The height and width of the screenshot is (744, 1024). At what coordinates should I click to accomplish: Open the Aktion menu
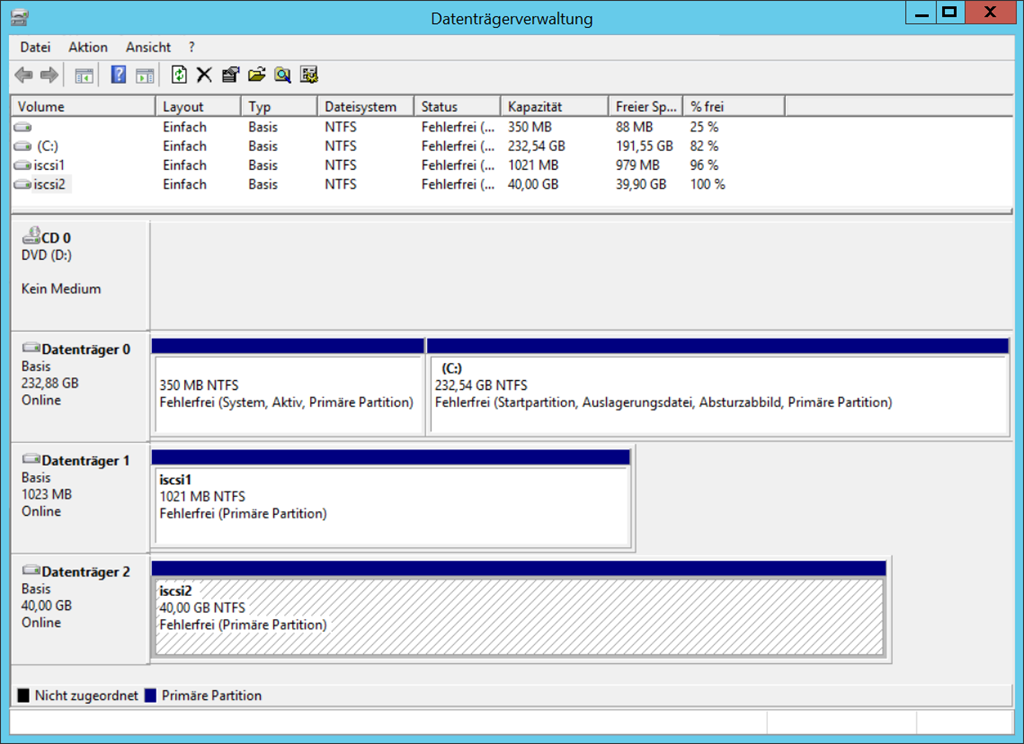coord(88,47)
